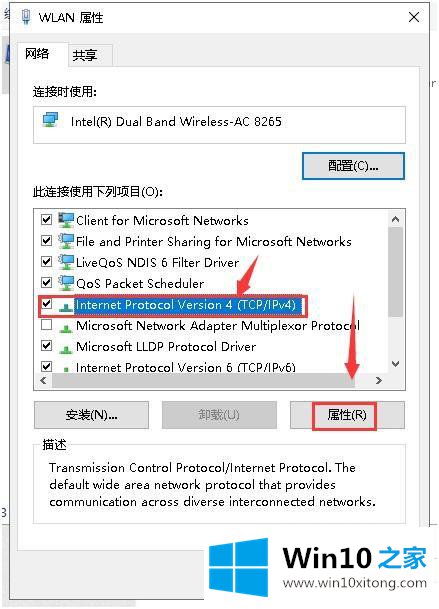
Task: Open adapter settings with 配置(C) button
Action: click(353, 166)
